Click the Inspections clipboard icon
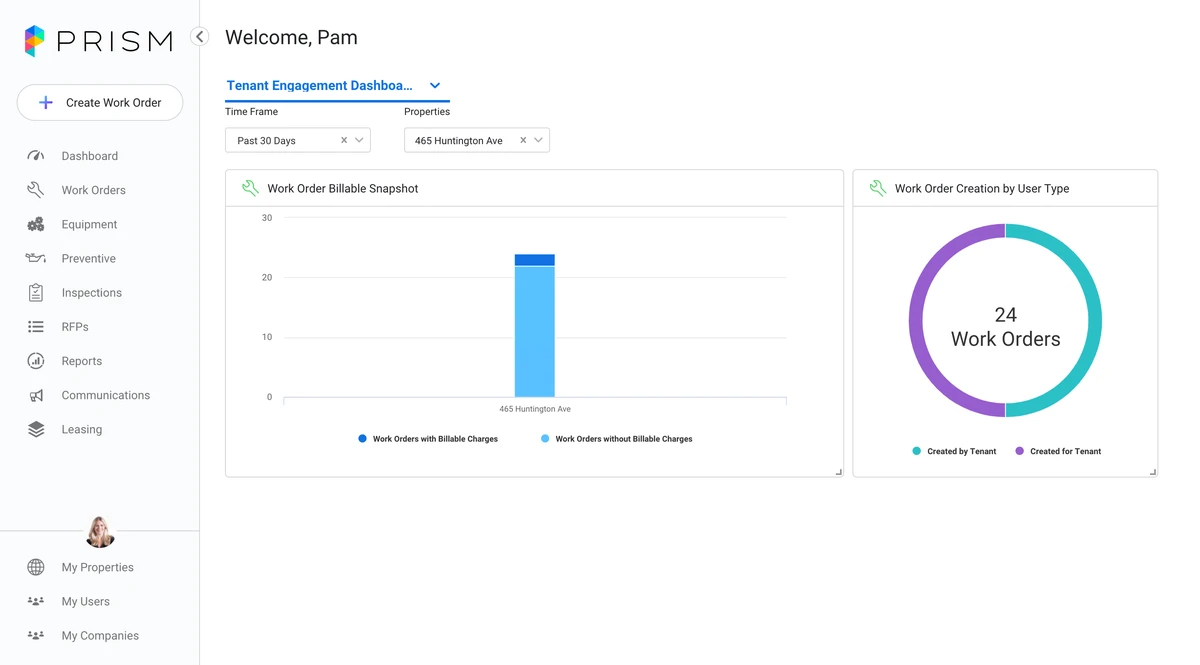Screen dimensions: 1200x665 click(x=36, y=293)
